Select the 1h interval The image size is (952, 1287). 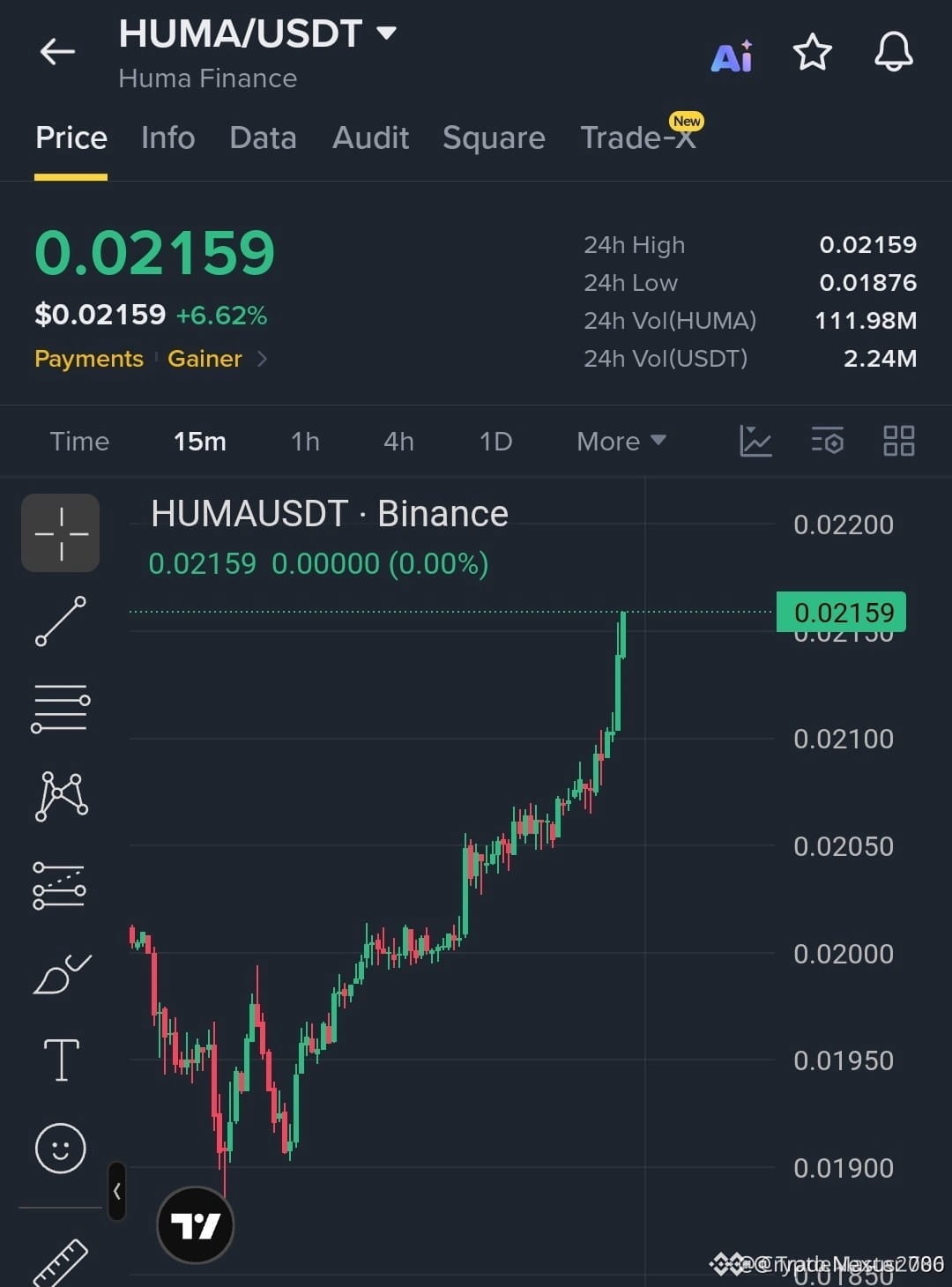[x=305, y=441]
